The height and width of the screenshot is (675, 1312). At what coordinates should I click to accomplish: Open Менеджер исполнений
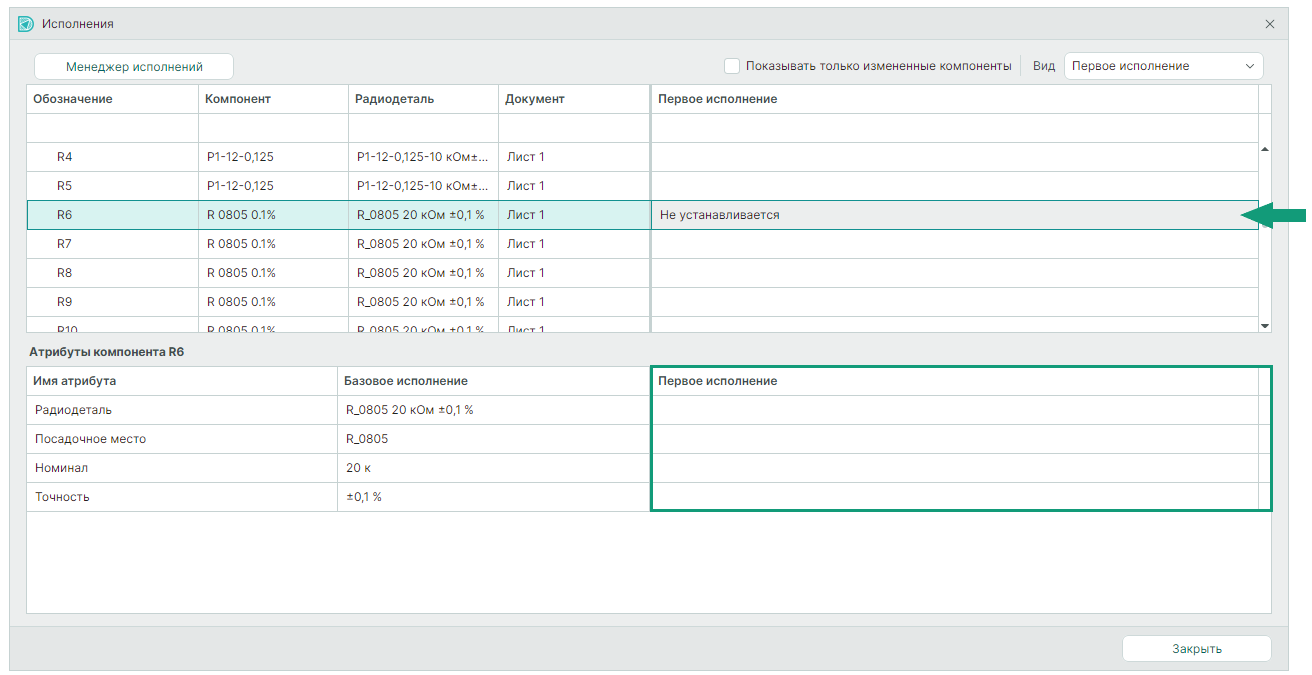coord(134,67)
